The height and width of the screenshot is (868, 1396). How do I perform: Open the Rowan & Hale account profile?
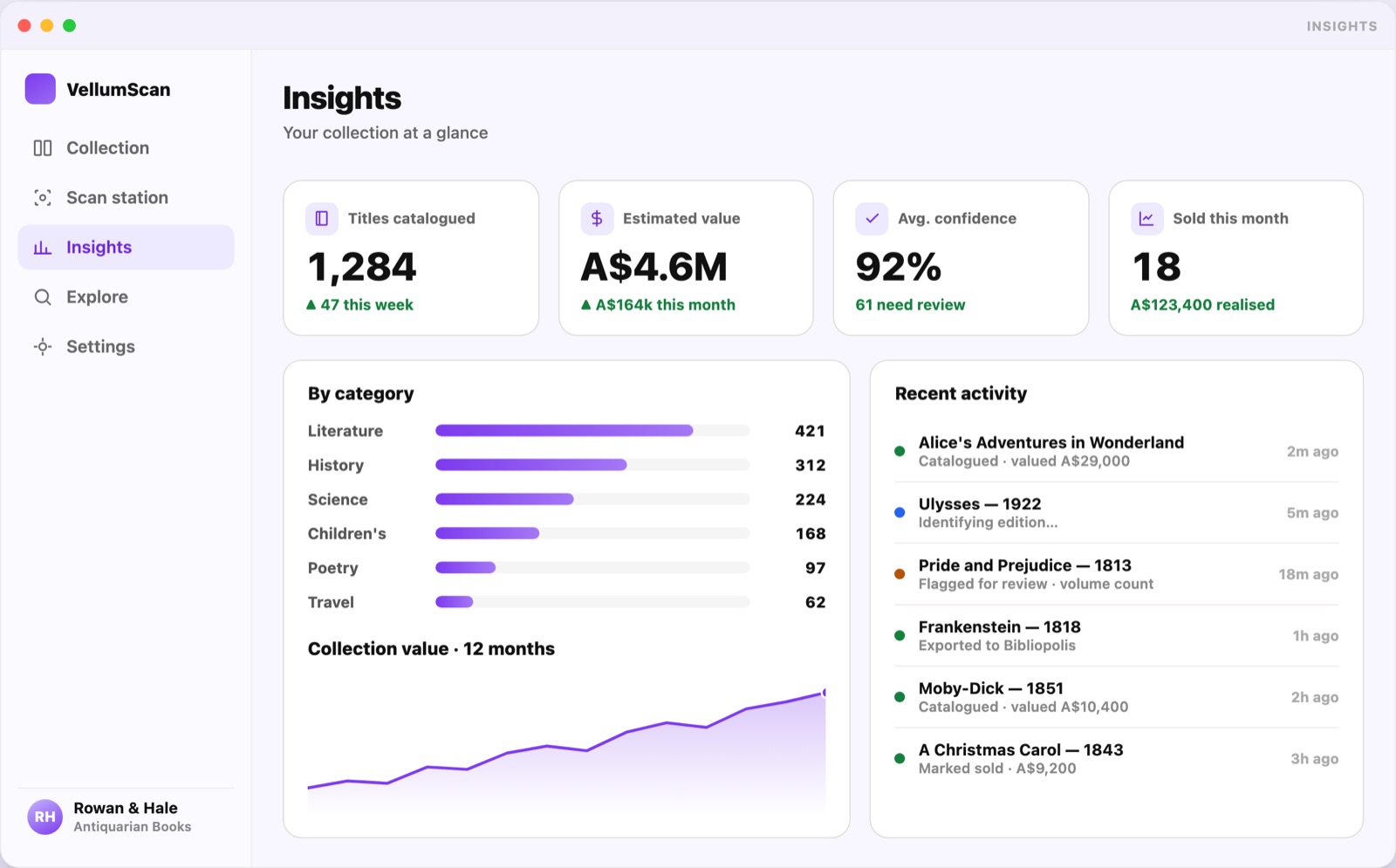point(126,817)
